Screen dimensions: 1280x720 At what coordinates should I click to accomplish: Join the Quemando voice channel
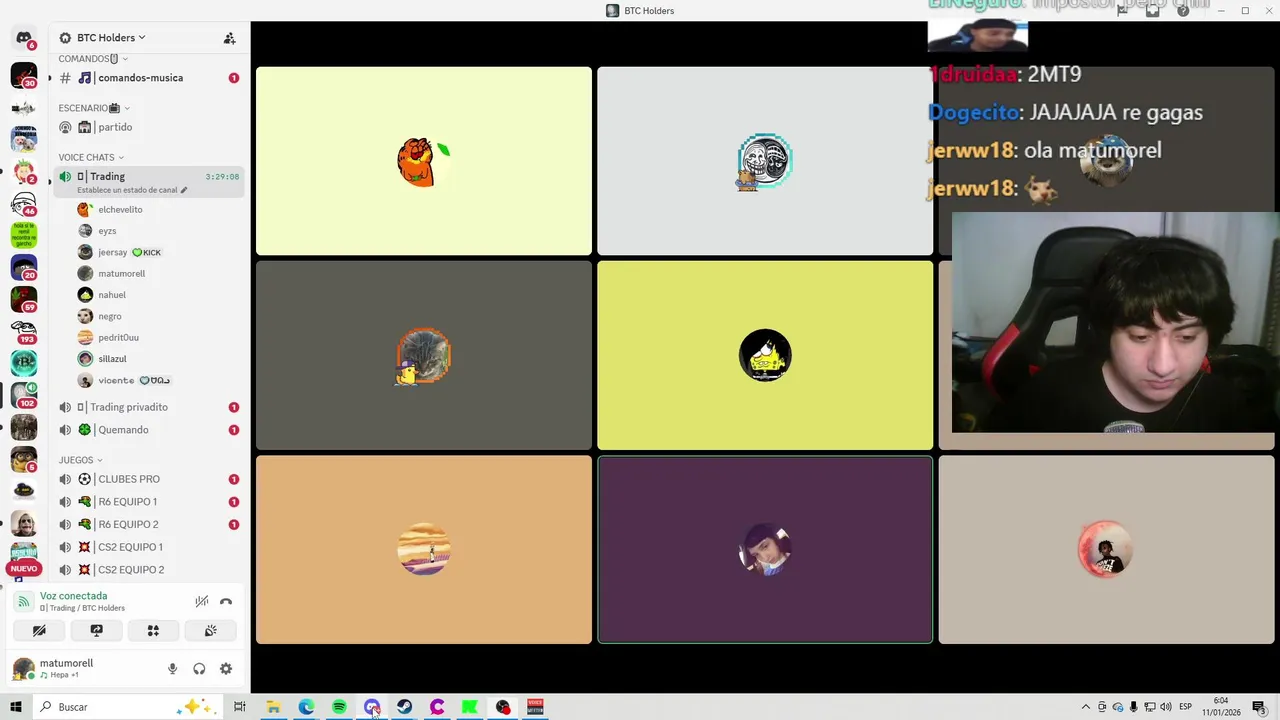[148, 430]
